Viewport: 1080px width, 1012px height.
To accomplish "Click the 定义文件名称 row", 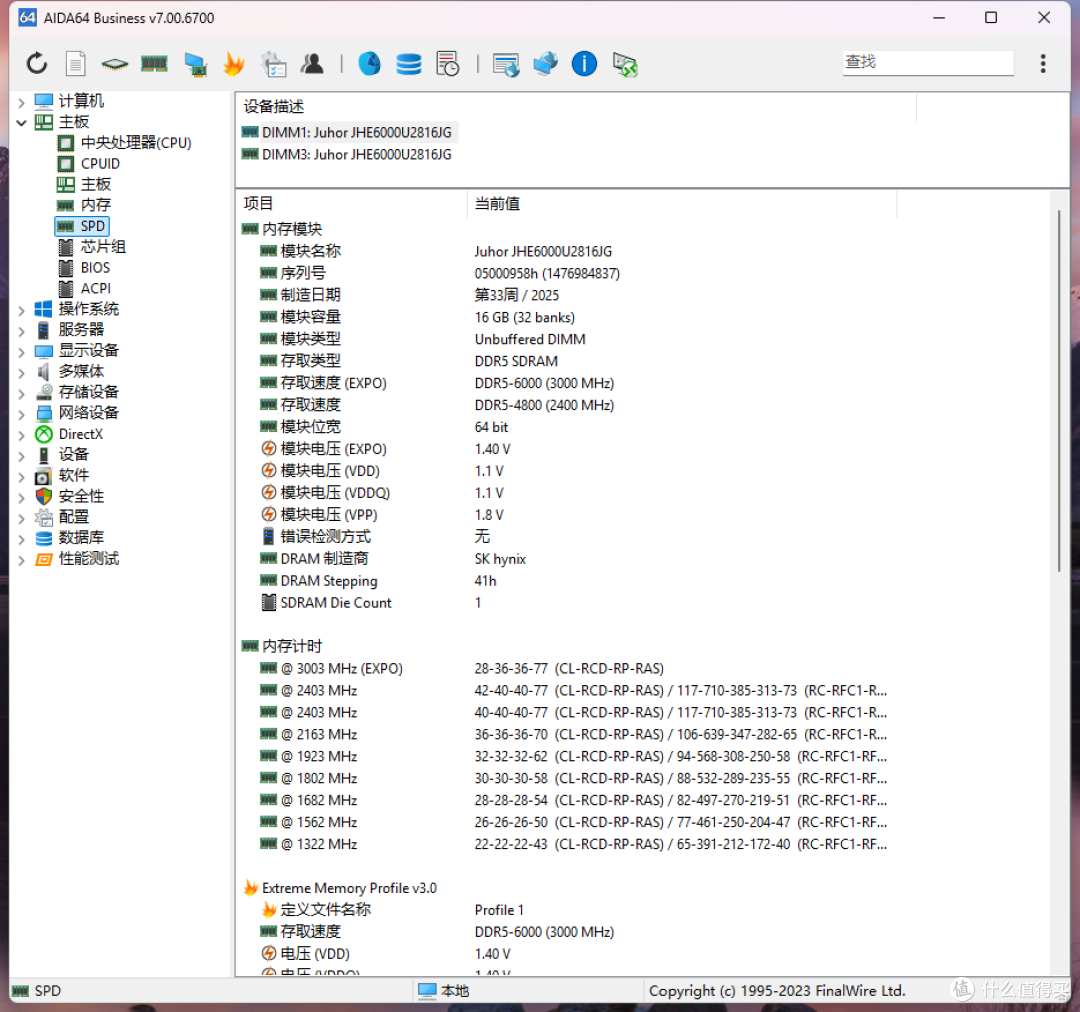I will pyautogui.click(x=565, y=910).
